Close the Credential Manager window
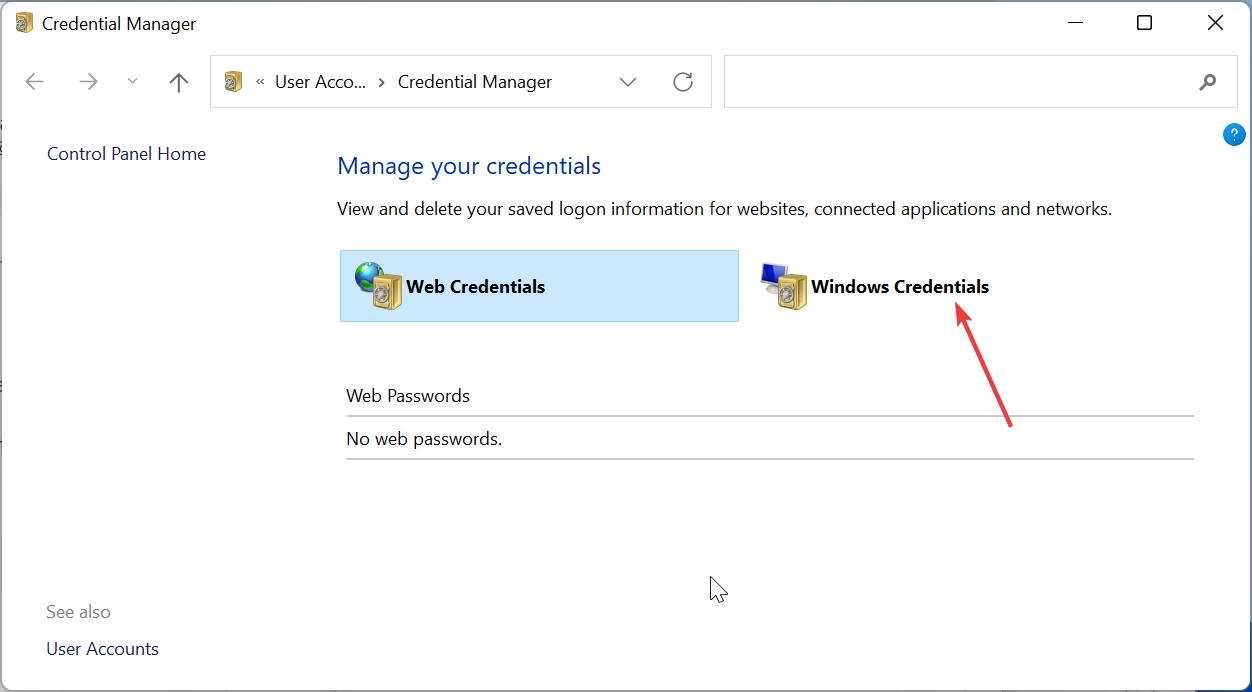Viewport: 1252px width, 692px height. [x=1215, y=23]
